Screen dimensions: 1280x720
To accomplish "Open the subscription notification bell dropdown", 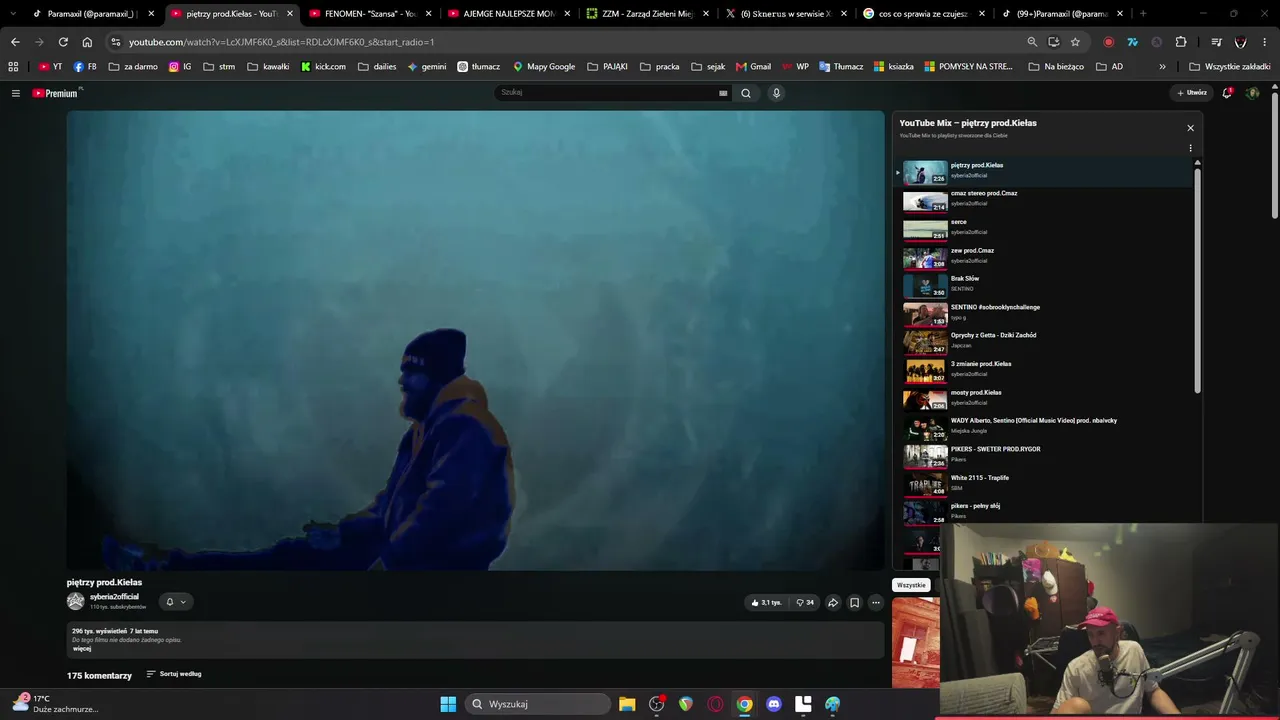I will pos(176,602).
